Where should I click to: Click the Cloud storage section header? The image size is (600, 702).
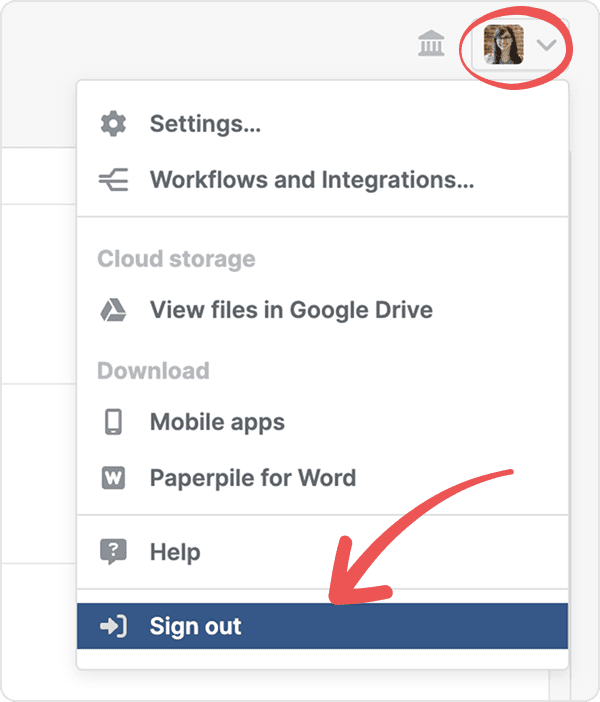pos(176,259)
